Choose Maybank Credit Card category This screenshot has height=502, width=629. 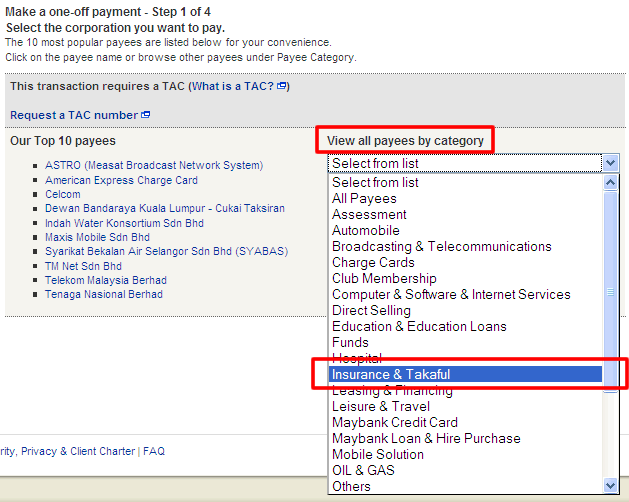(x=465, y=423)
